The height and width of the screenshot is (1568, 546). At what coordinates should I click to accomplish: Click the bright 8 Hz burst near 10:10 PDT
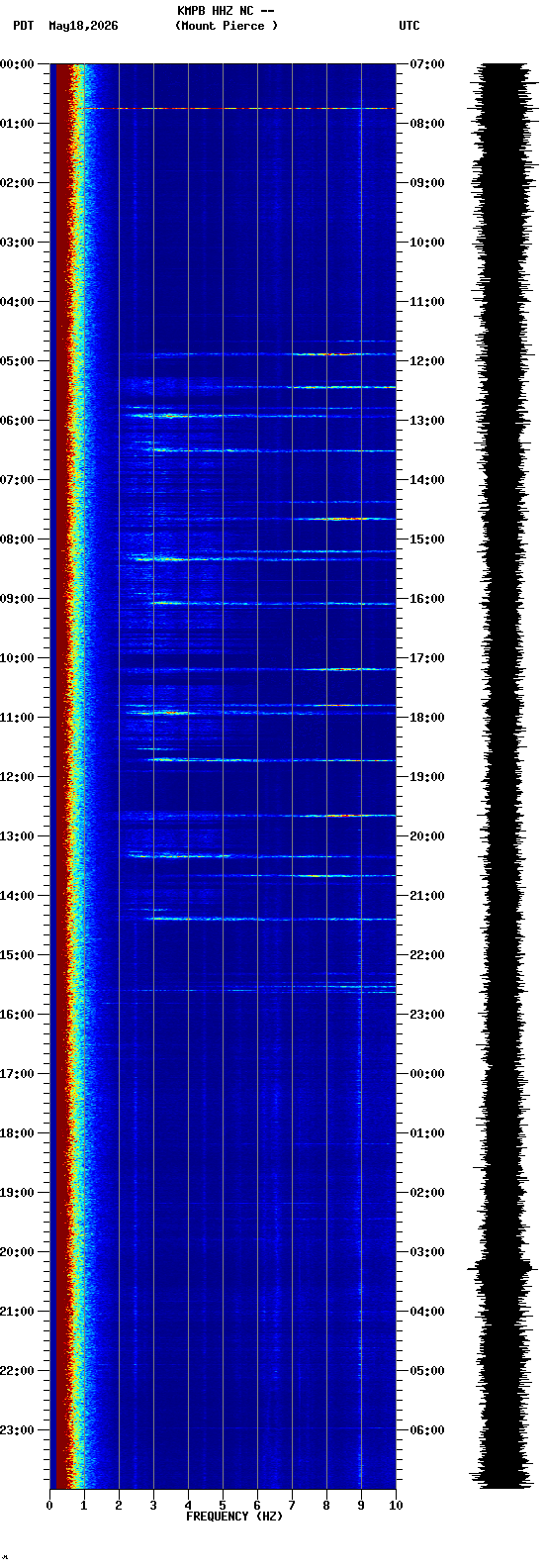point(344,669)
